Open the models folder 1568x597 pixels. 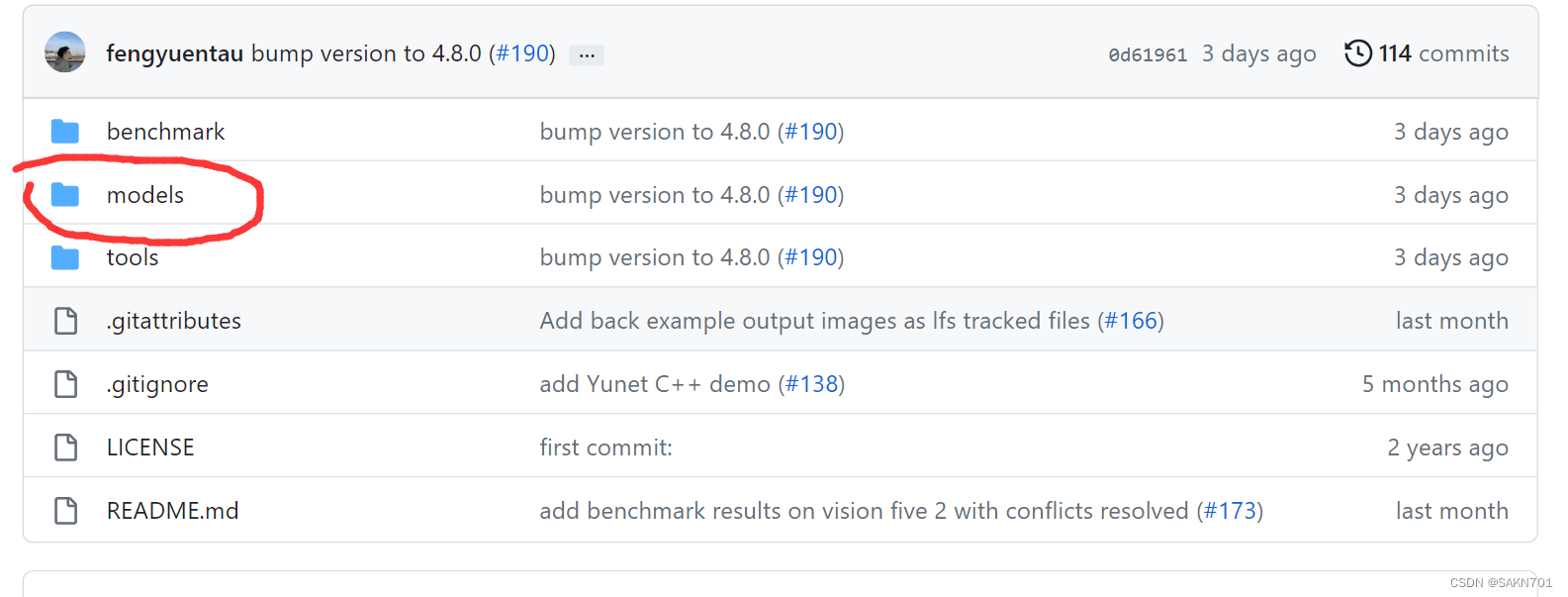(145, 195)
